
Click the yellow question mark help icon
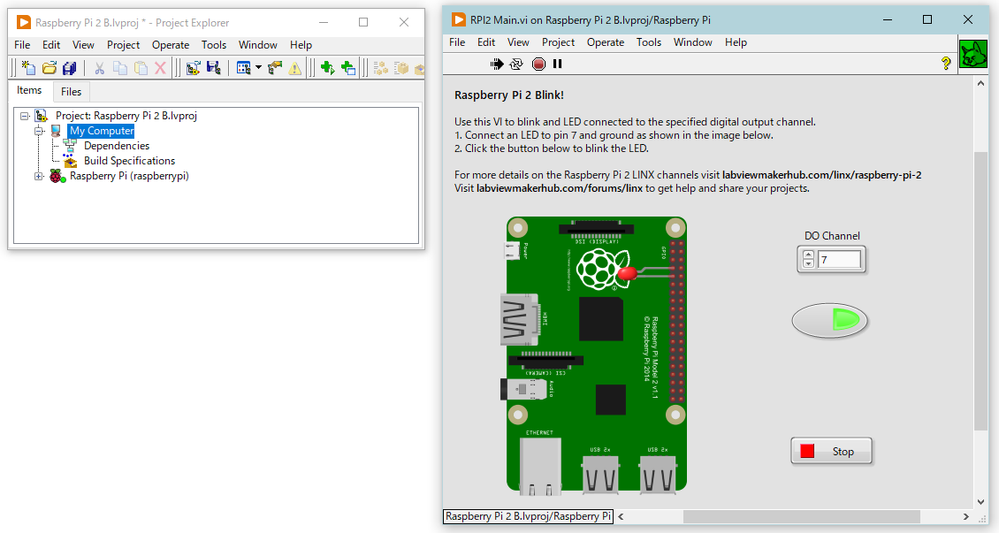click(945, 63)
